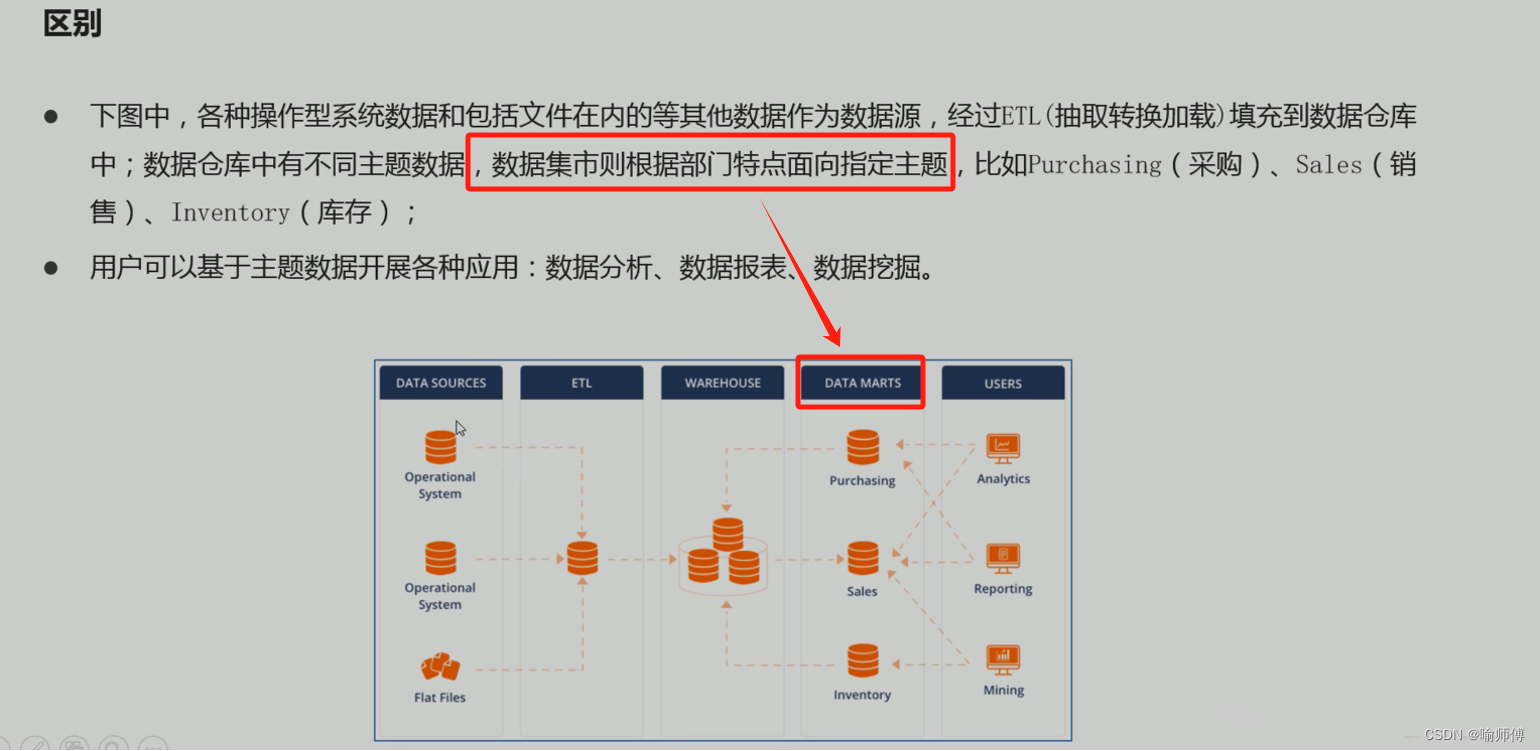Select the Mining monitor icon

[x=1003, y=661]
